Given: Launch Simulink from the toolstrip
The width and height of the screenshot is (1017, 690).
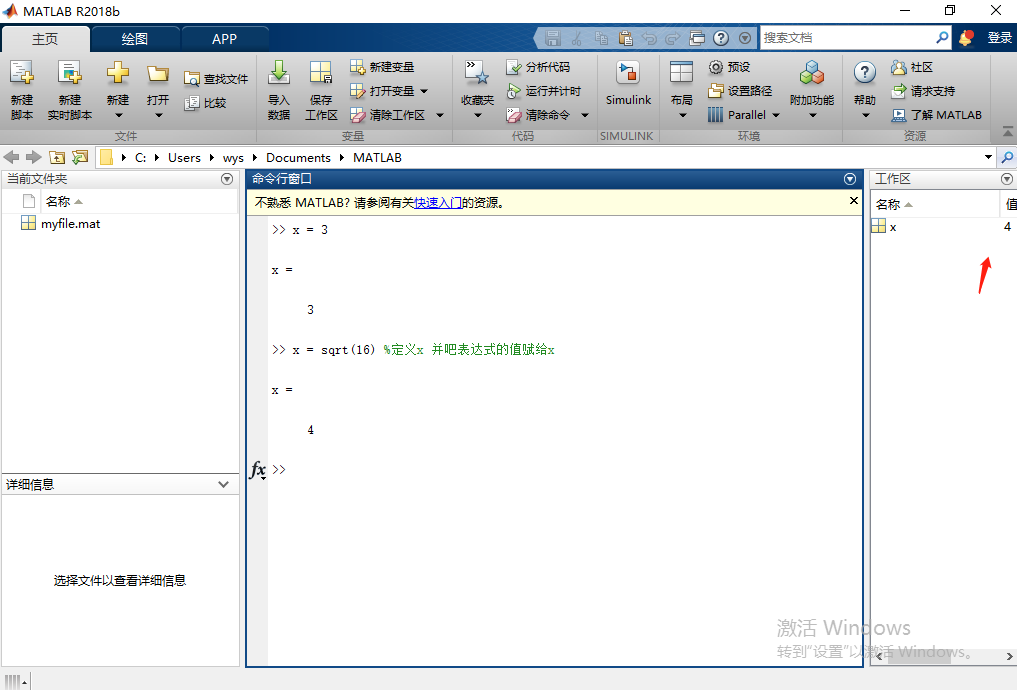Looking at the screenshot, I should click(628, 83).
